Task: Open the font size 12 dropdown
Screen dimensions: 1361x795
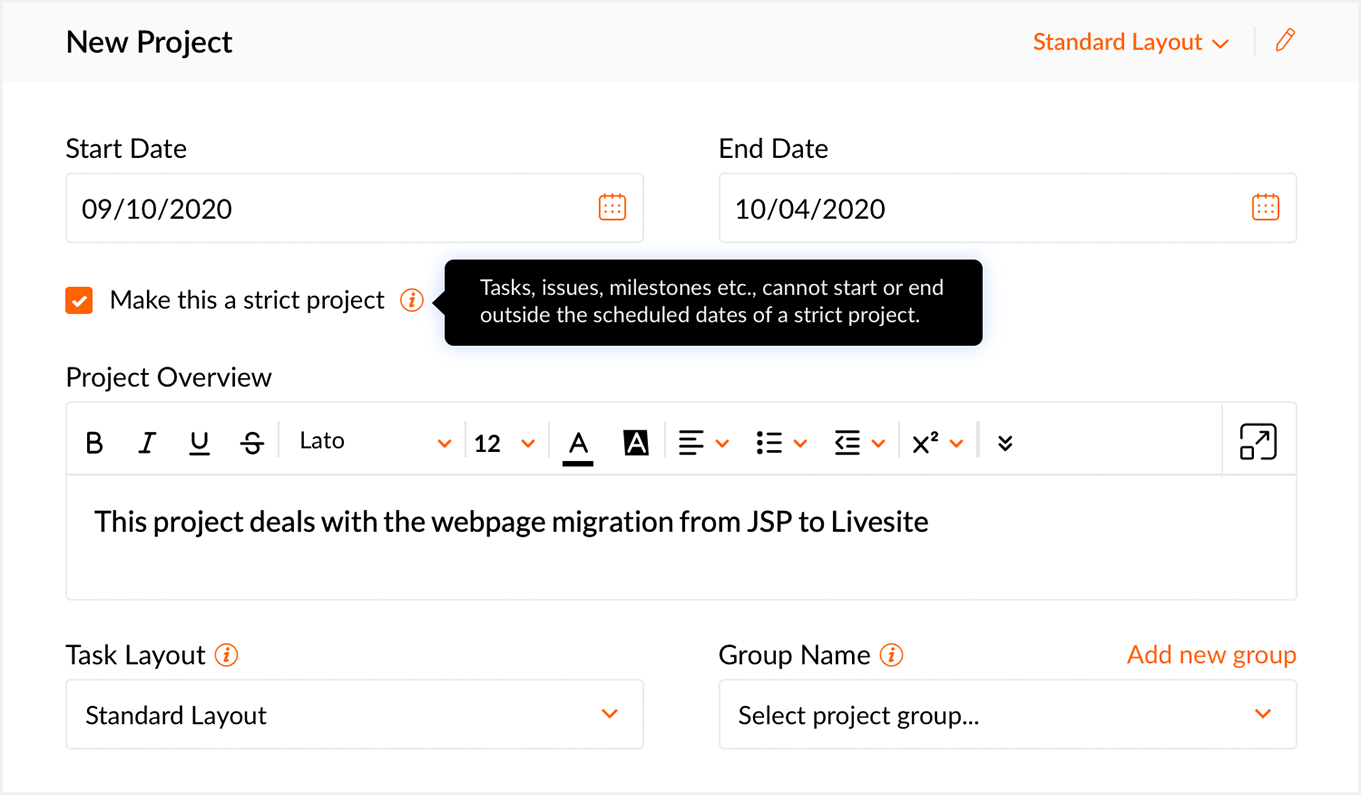Action: (504, 443)
